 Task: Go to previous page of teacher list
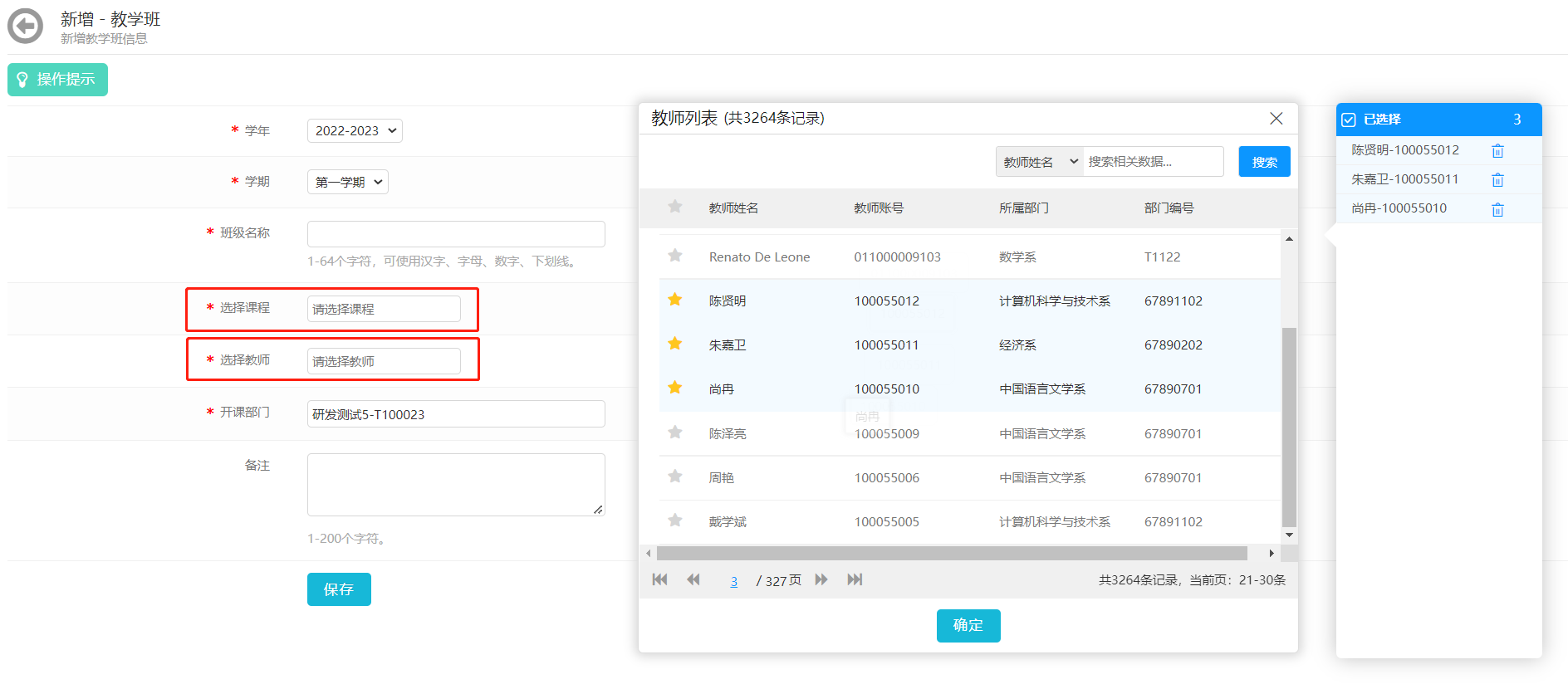point(693,579)
